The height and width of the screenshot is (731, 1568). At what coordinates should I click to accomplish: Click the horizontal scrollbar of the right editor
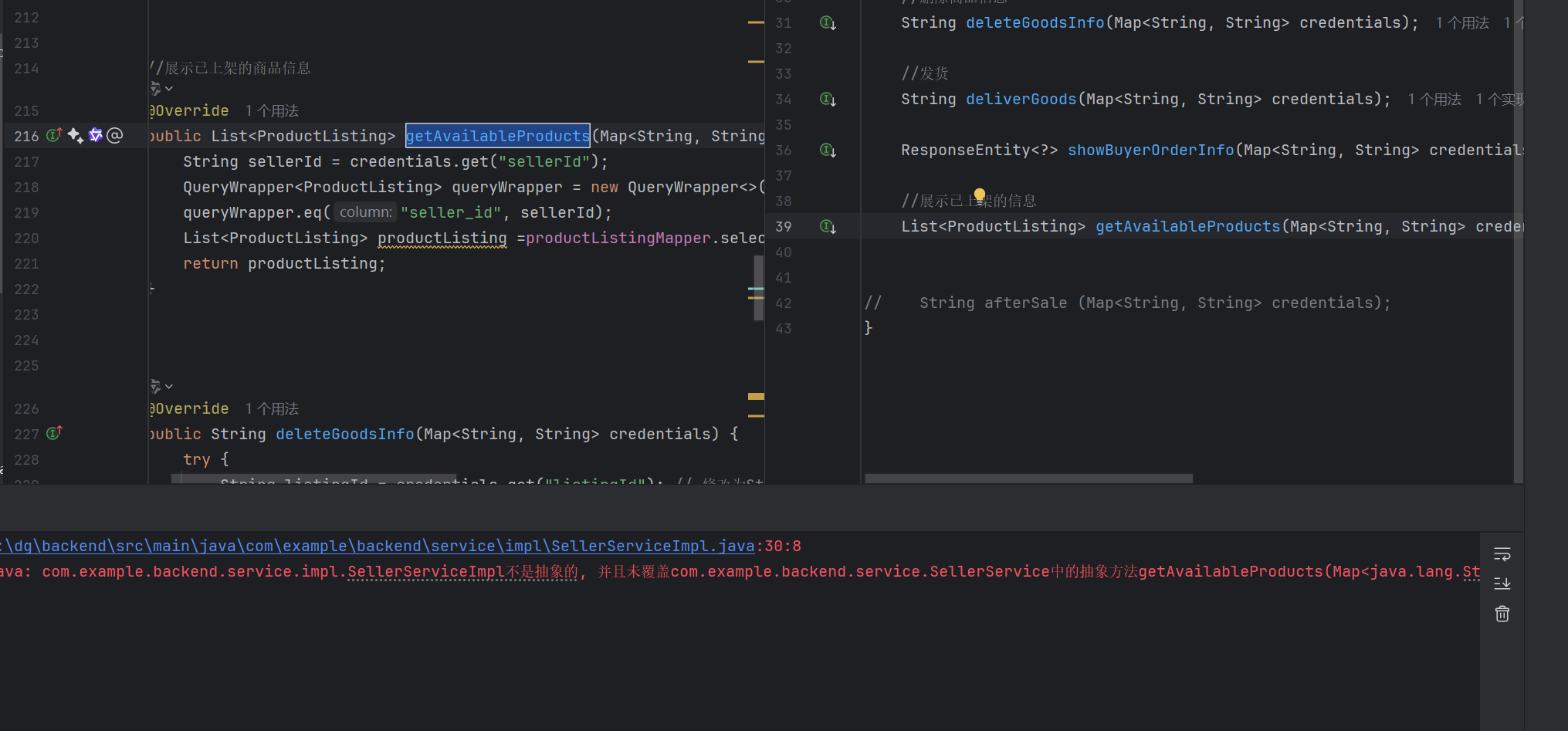[1028, 479]
